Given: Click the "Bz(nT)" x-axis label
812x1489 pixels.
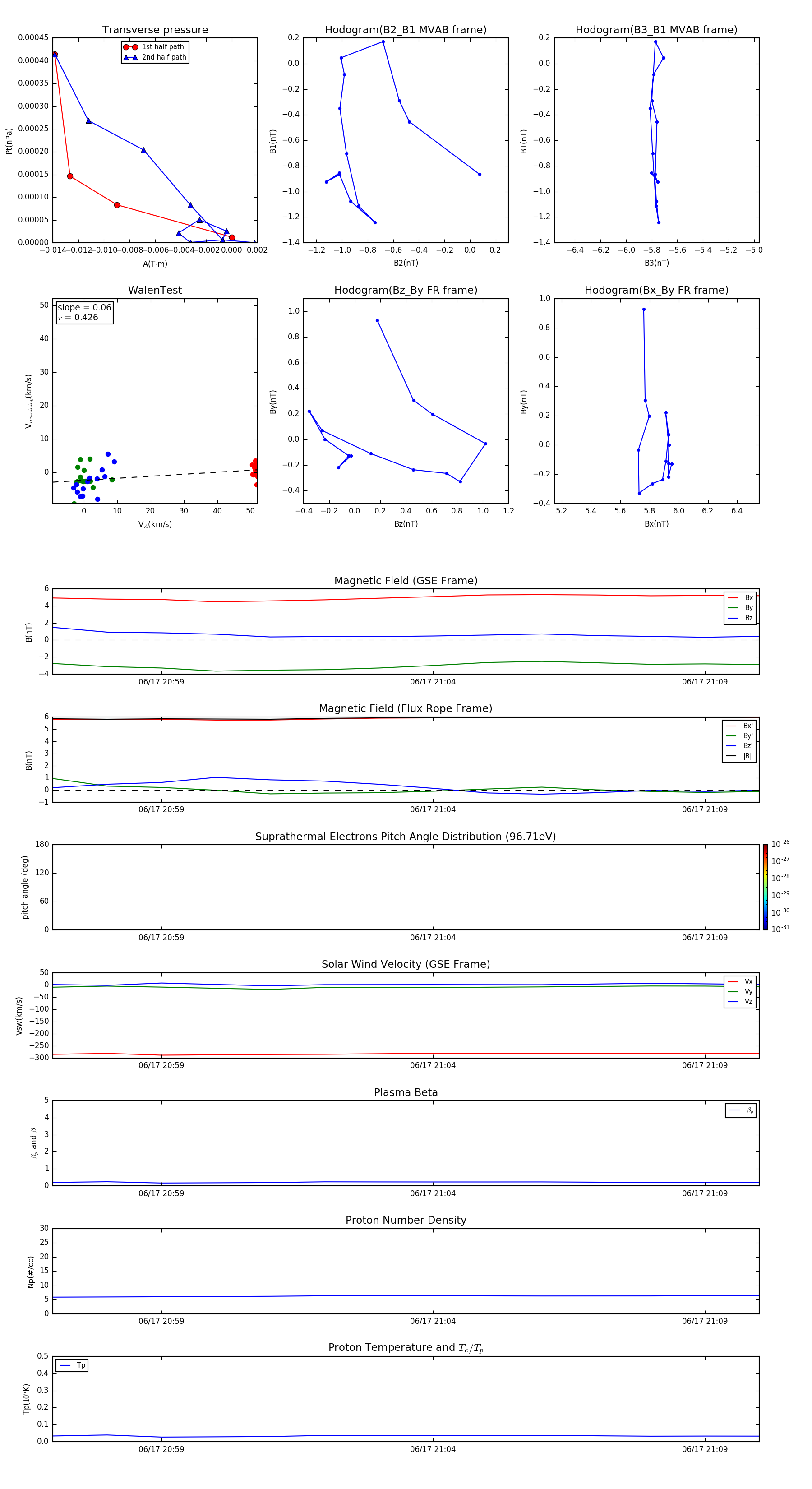Looking at the screenshot, I should coord(405,524).
